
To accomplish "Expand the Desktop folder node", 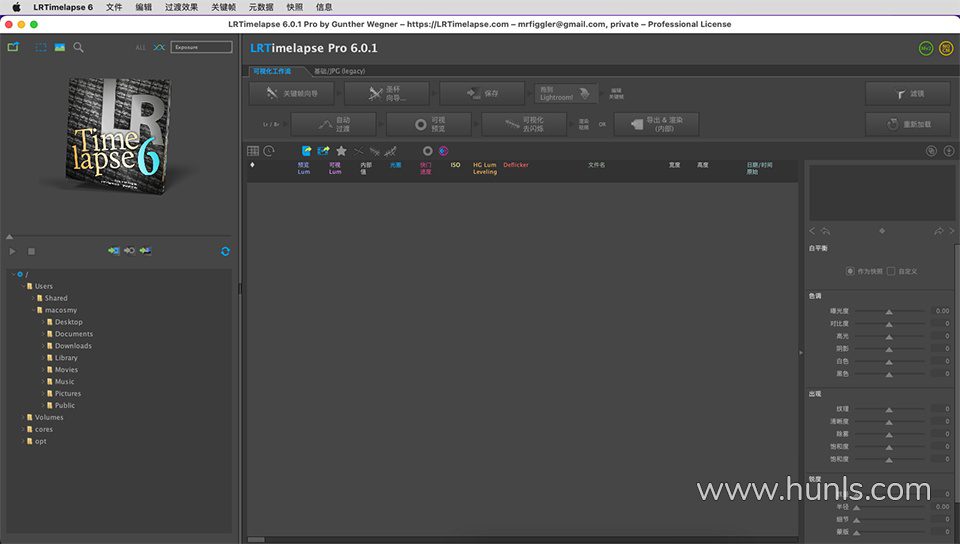I will [43, 322].
